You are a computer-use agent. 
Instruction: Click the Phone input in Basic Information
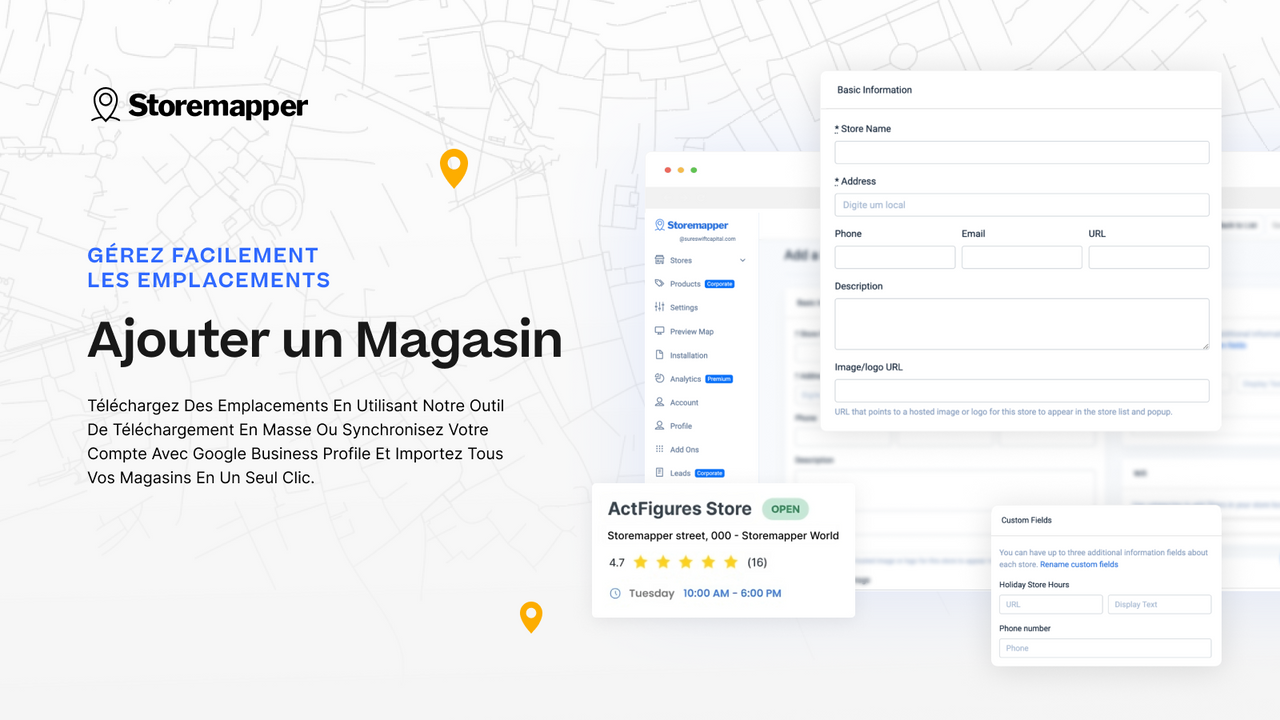click(x=895, y=257)
